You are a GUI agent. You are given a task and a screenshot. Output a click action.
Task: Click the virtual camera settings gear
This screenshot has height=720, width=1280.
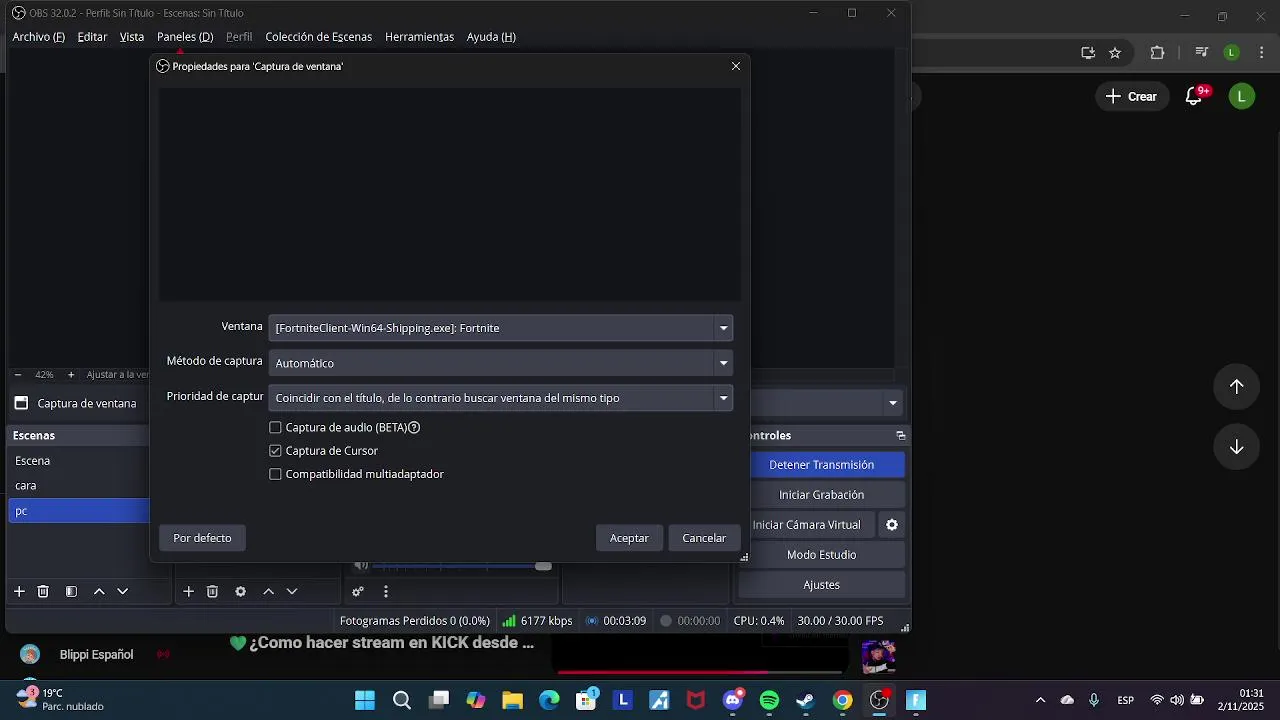tap(892, 524)
